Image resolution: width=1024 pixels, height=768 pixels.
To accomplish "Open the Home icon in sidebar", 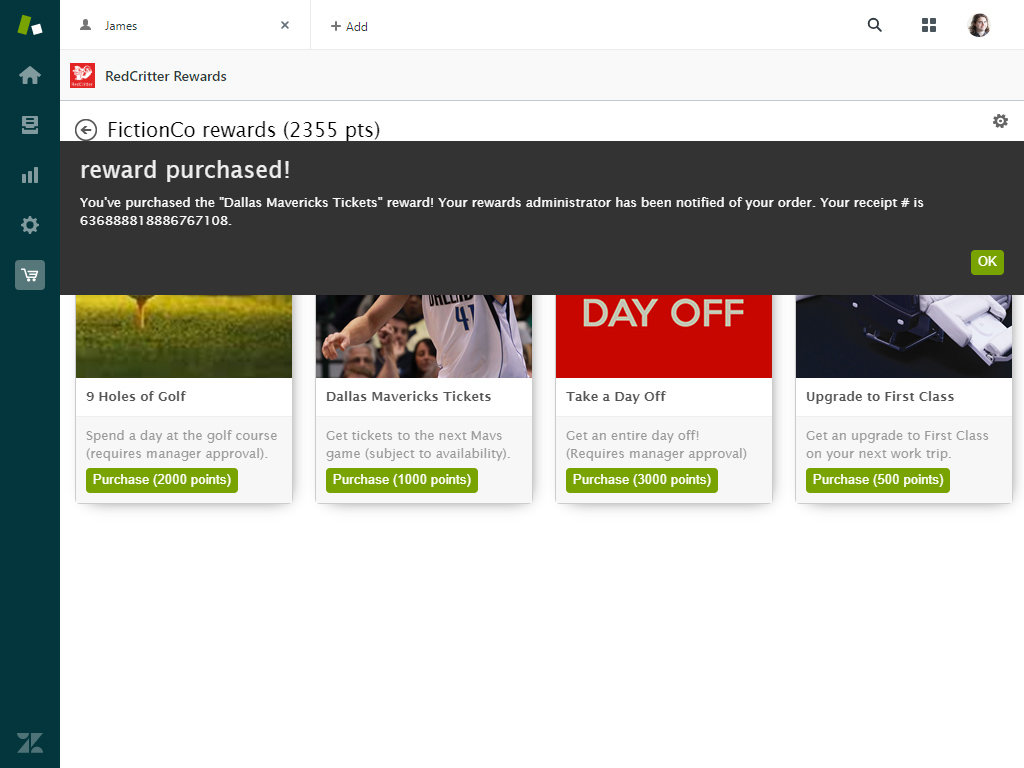I will (x=30, y=75).
